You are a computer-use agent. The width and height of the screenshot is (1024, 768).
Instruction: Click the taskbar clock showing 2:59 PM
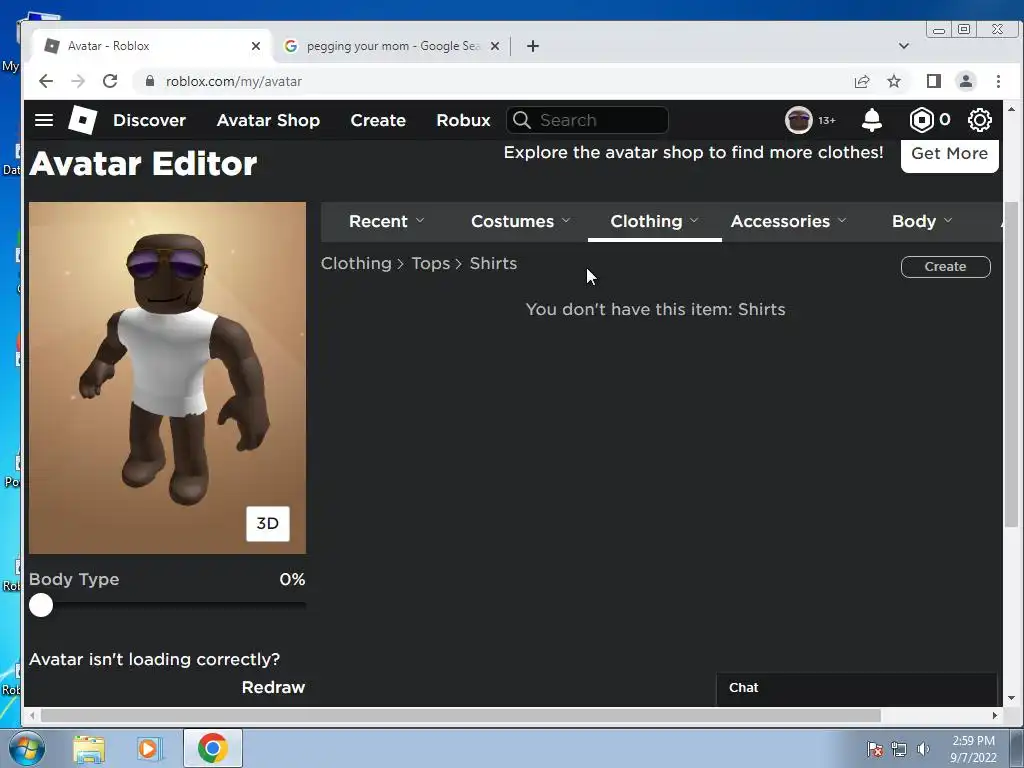[x=973, y=748]
